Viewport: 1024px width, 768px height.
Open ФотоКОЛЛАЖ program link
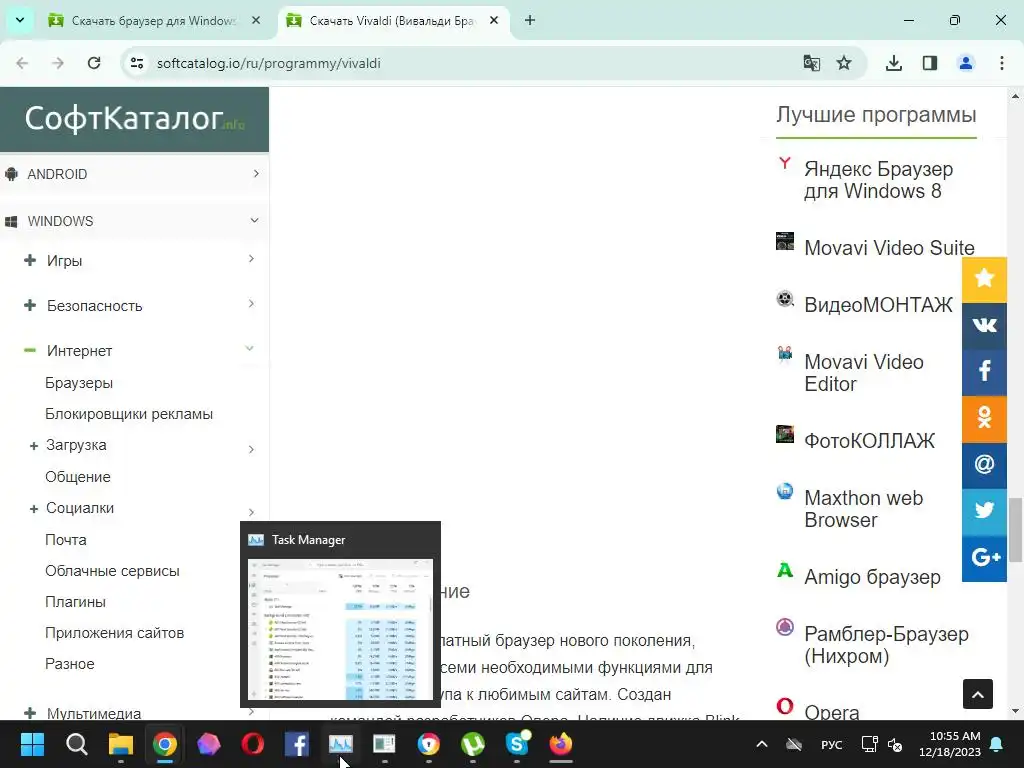tap(869, 441)
